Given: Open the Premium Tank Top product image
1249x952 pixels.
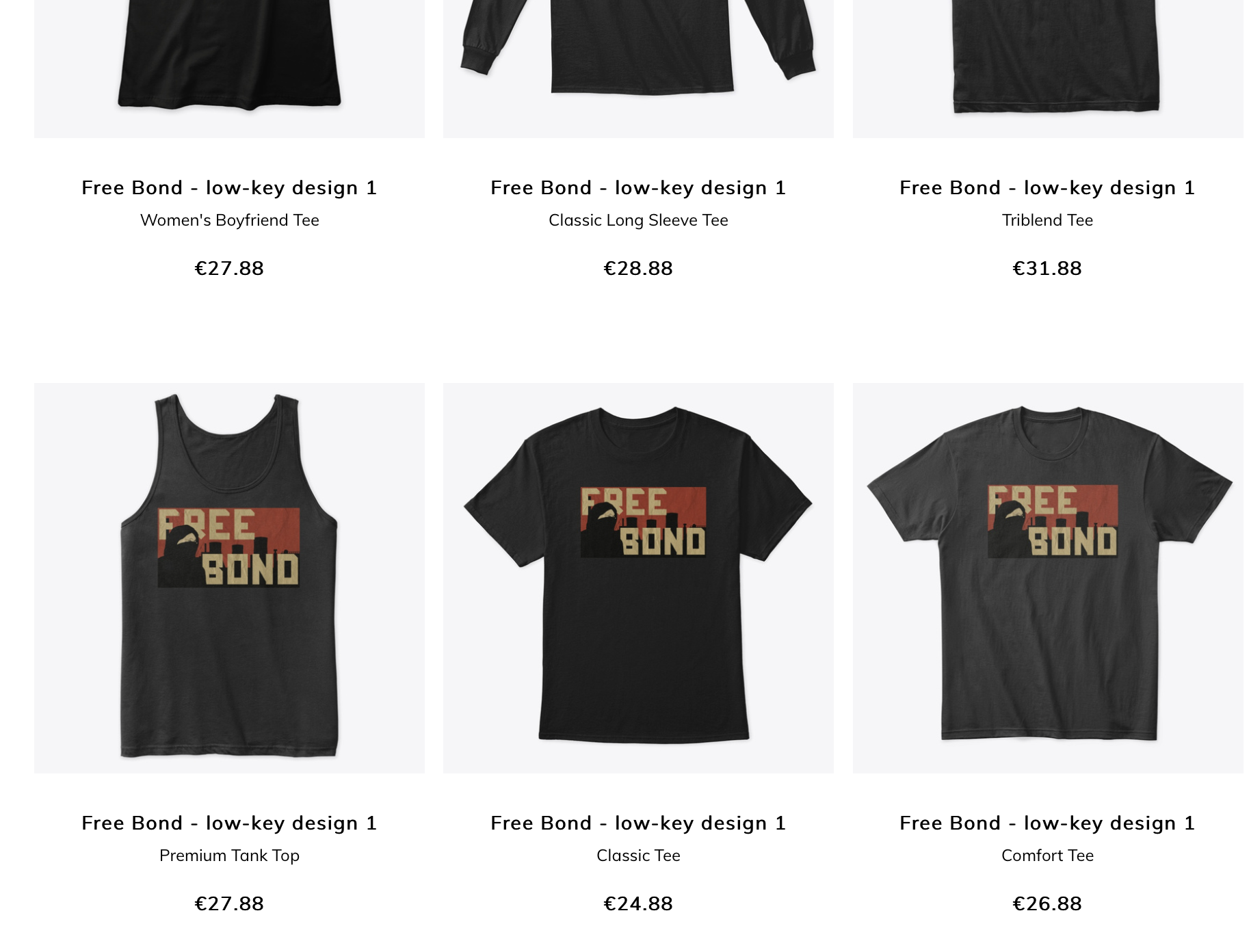Looking at the screenshot, I should (229, 578).
